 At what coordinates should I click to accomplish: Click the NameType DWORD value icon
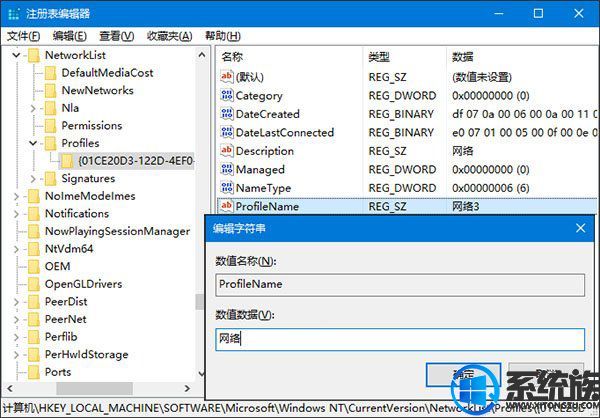227,188
